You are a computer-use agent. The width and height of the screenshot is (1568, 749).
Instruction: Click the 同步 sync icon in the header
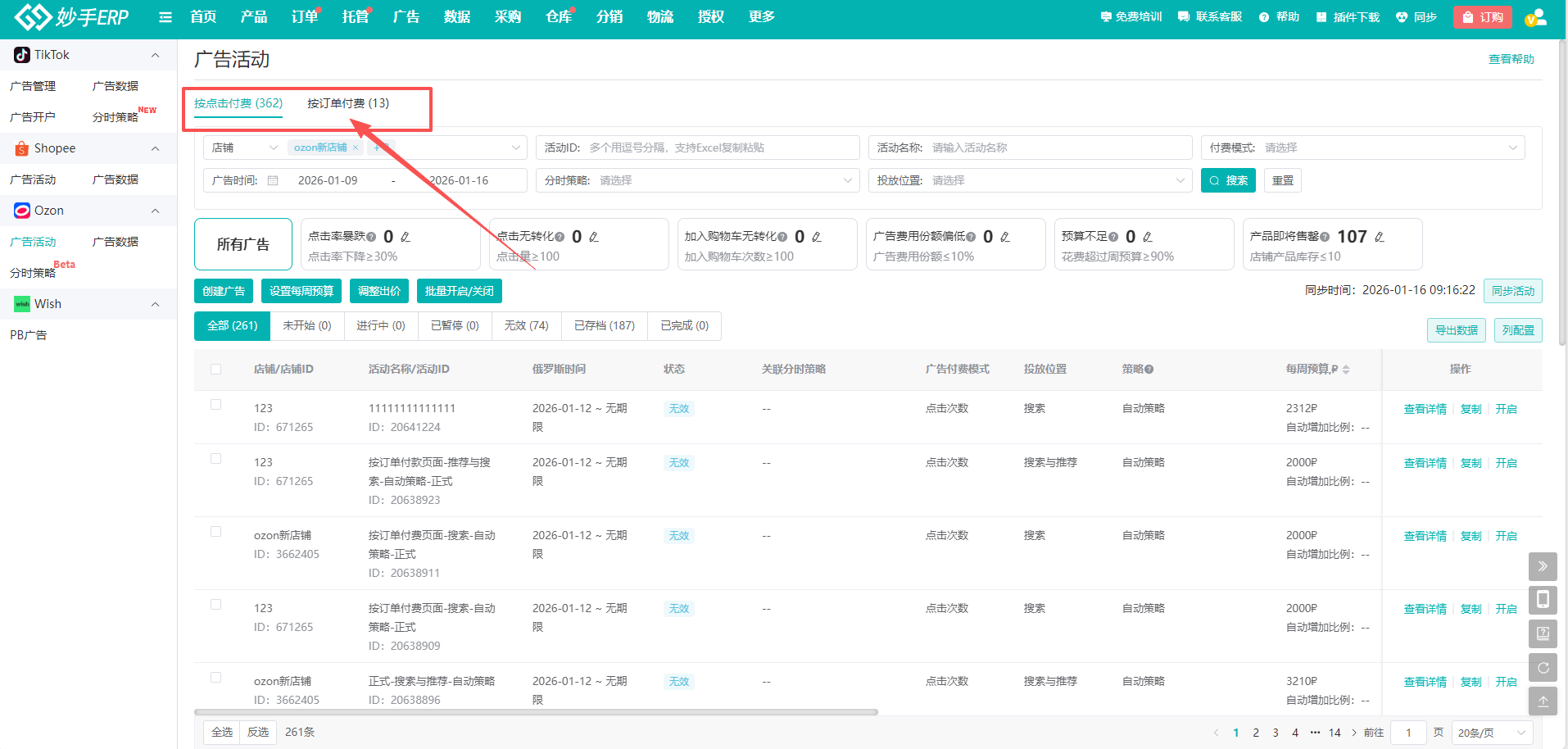click(x=1403, y=16)
